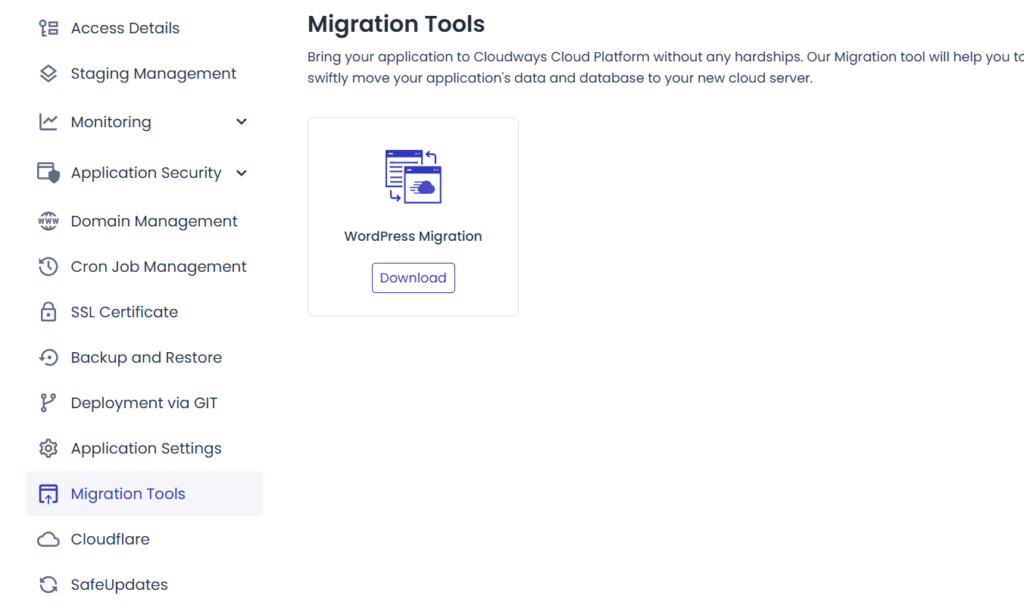The image size is (1024, 602).
Task: Click the Migration Tools page heading
Action: (x=396, y=24)
